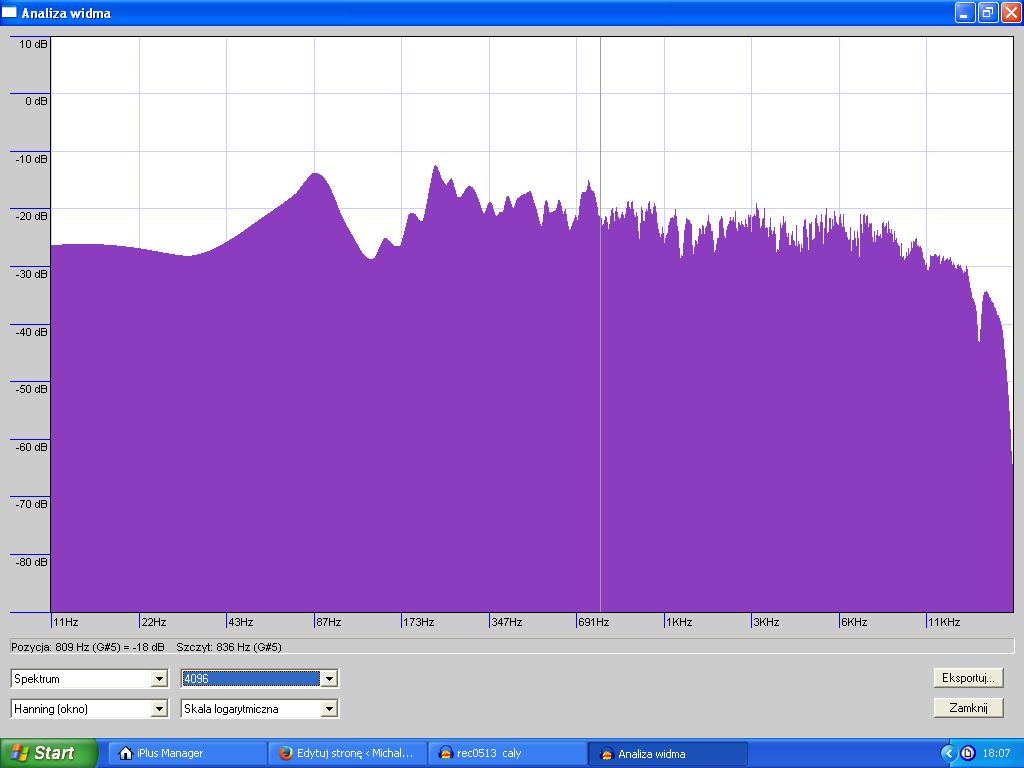Restore down the Analiza widma window
The image size is (1024, 768).
[x=987, y=13]
